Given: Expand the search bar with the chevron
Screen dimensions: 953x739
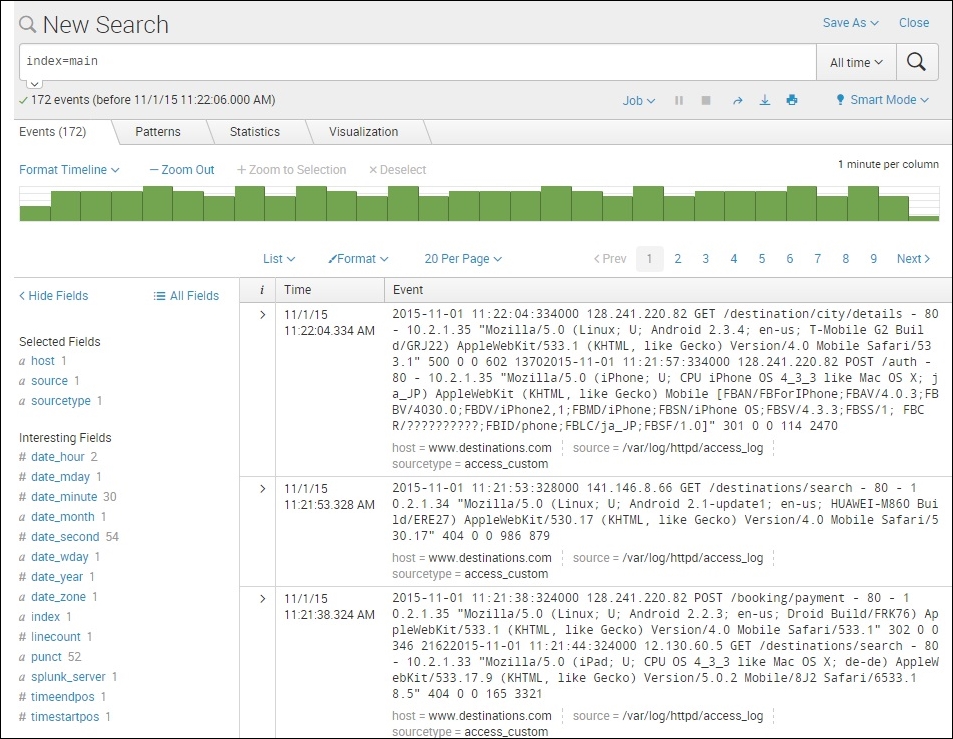Looking at the screenshot, I should pos(34,84).
